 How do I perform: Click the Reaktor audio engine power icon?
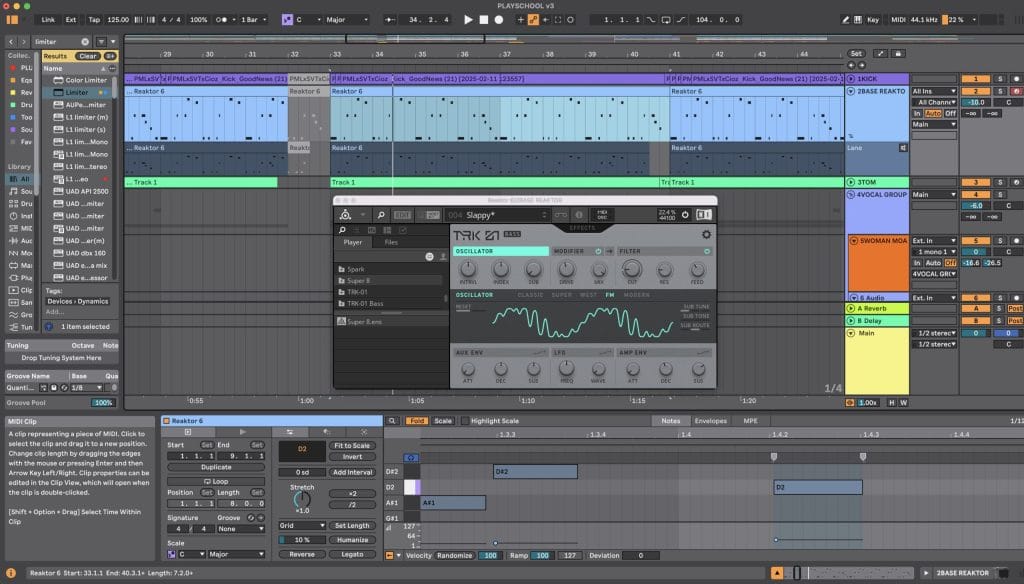[x=685, y=214]
